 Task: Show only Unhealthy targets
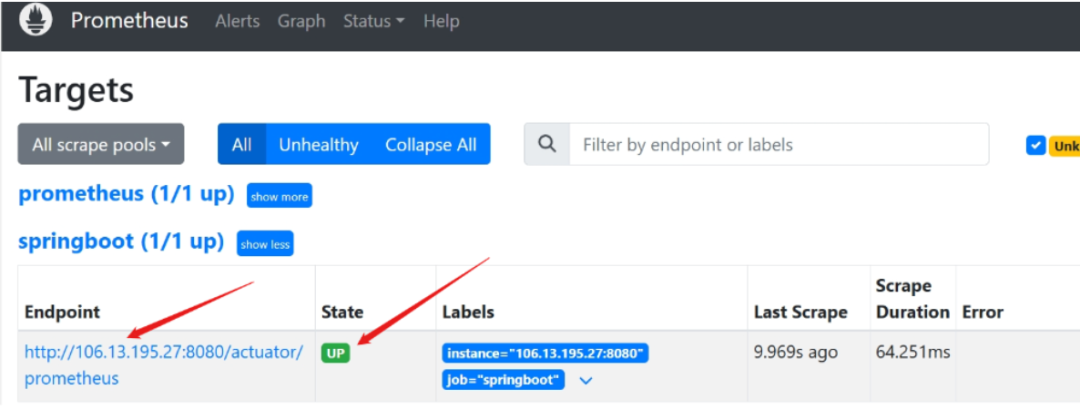pyautogui.click(x=318, y=144)
